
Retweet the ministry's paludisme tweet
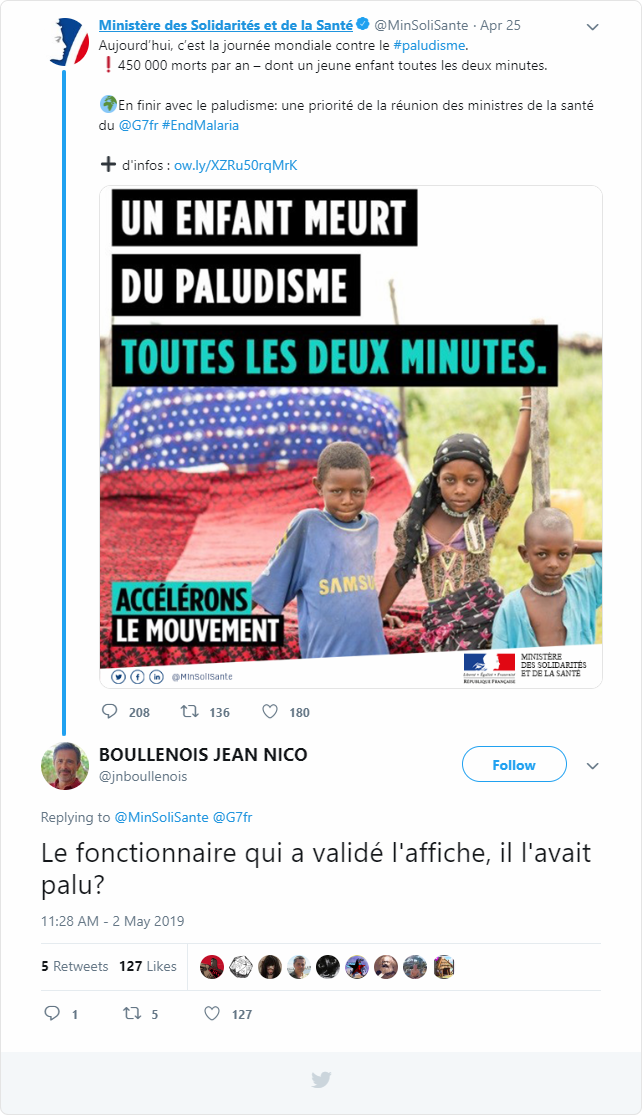click(189, 711)
